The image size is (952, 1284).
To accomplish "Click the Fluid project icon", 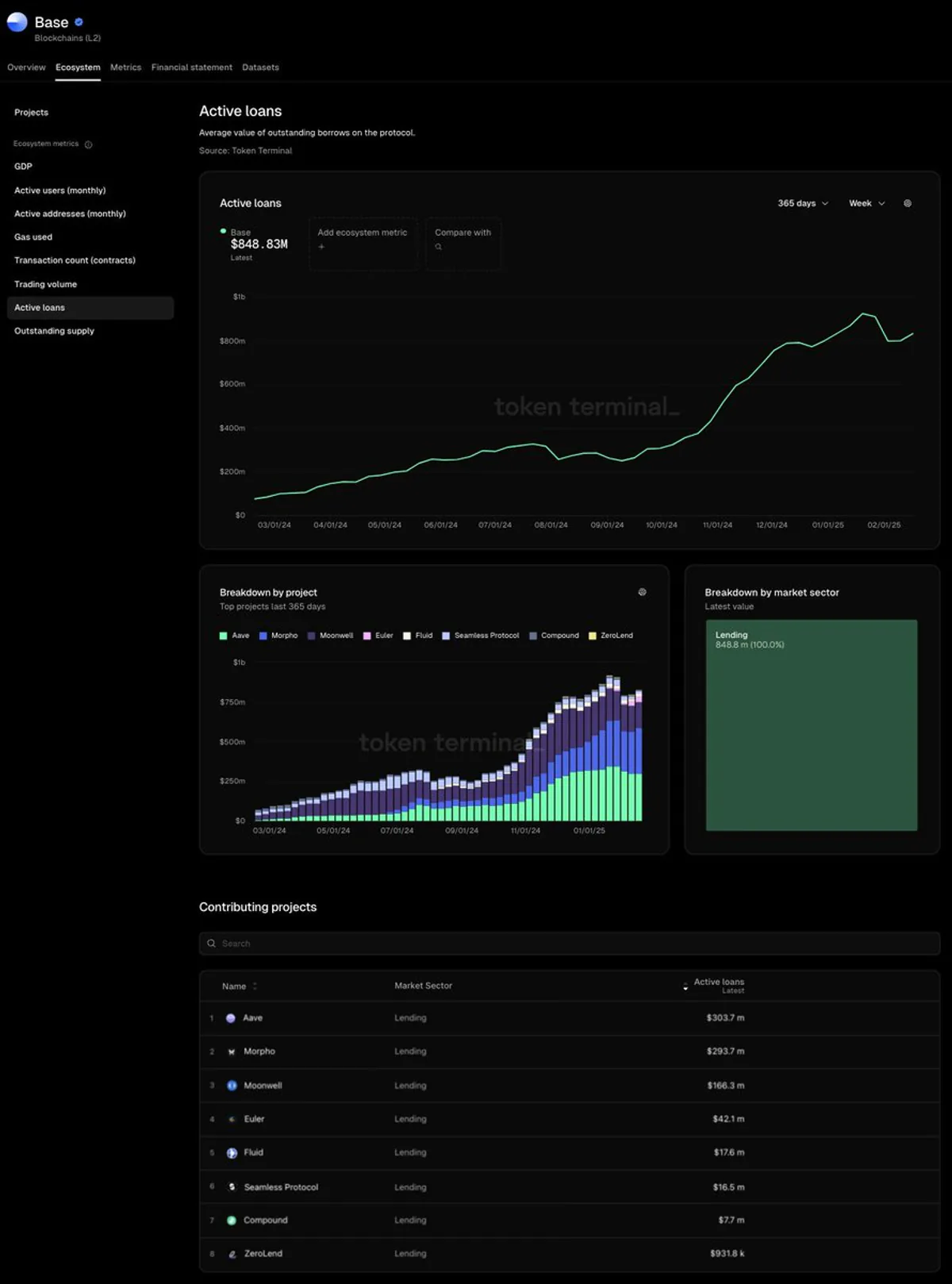I will coord(232,1153).
